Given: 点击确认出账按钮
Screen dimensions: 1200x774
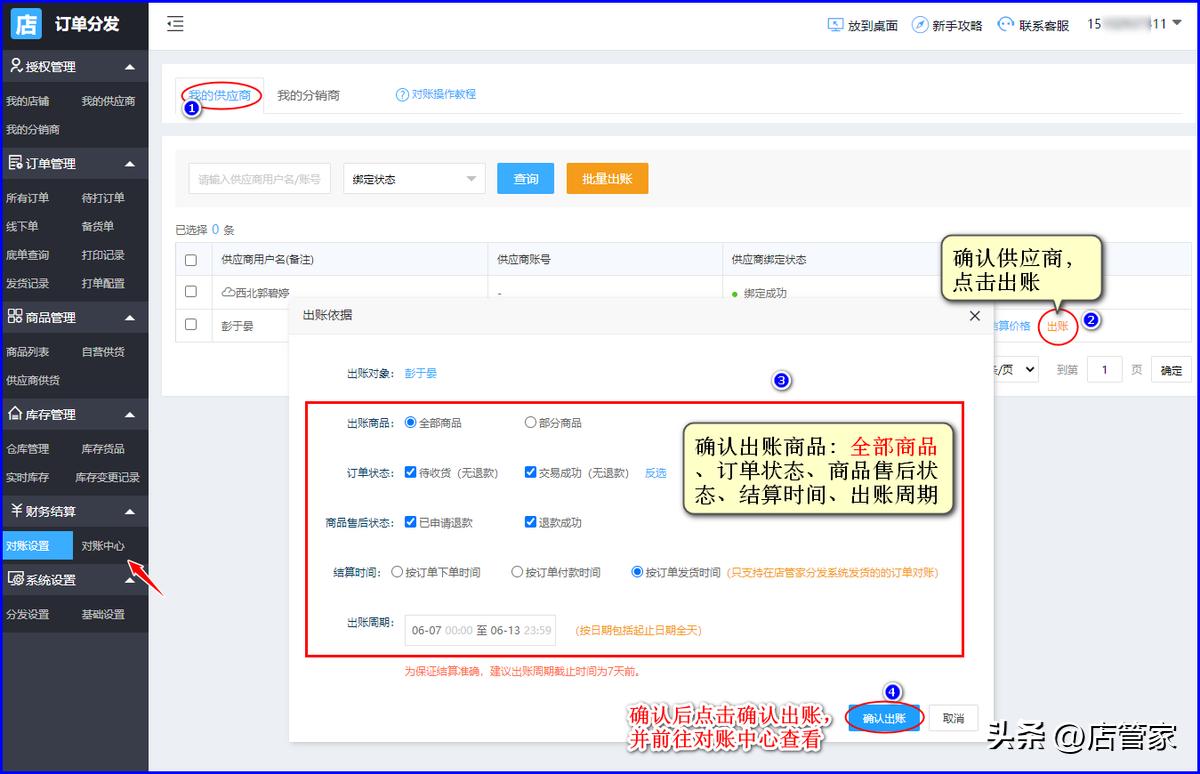Looking at the screenshot, I should pos(882,718).
